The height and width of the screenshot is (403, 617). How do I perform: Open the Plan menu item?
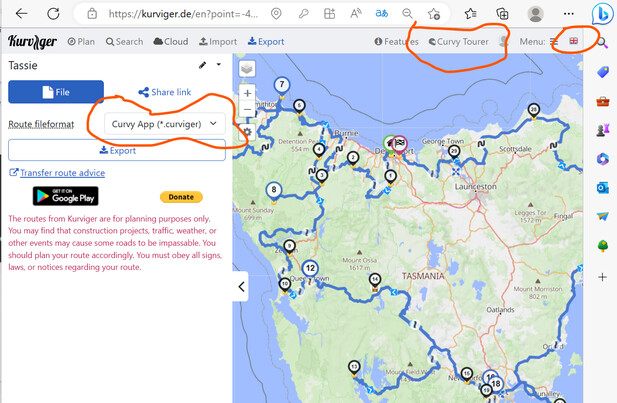point(81,42)
